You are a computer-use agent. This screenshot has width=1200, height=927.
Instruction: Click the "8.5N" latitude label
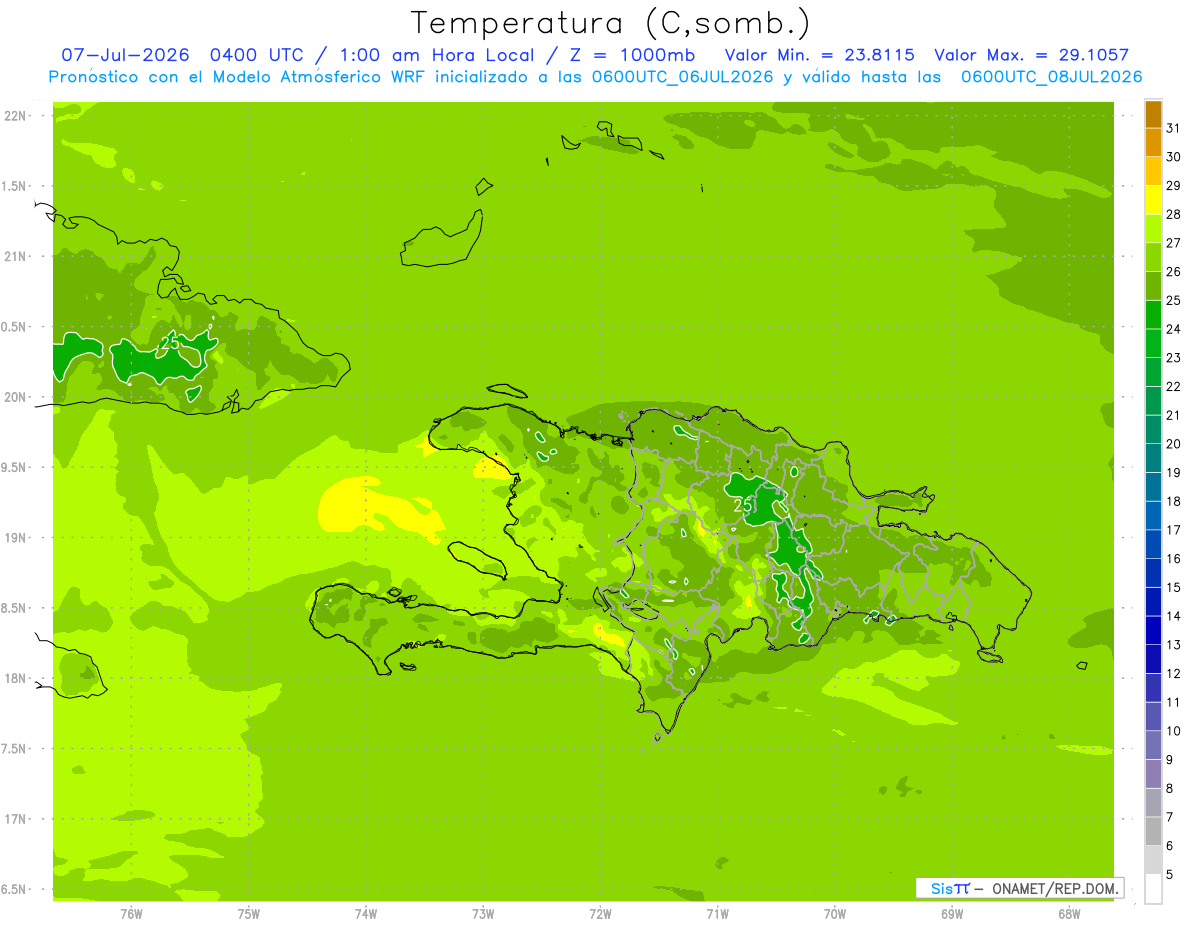click(x=14, y=608)
